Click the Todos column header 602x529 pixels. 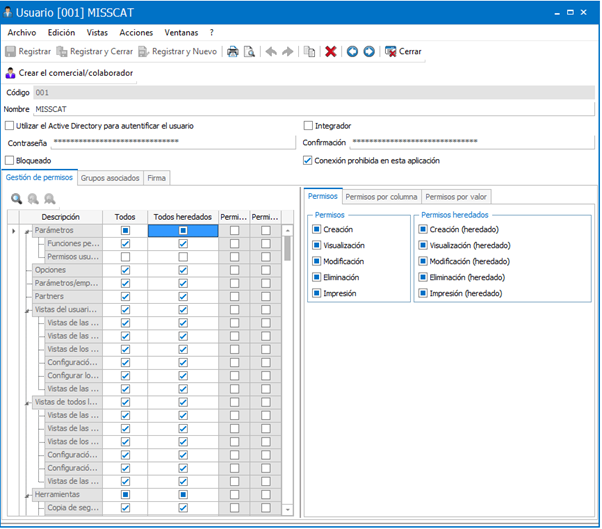pyautogui.click(x=125, y=217)
